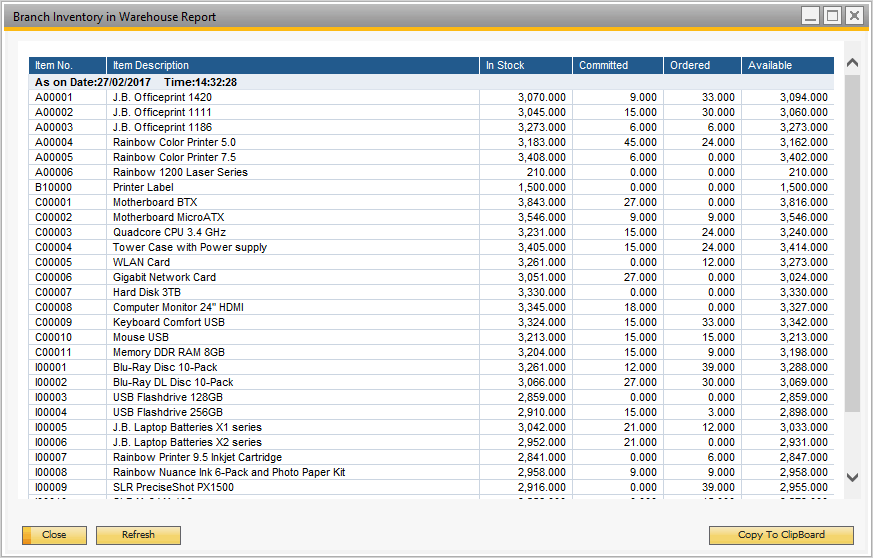Click the scroll up arrow of the report
873x558 pixels.
[x=852, y=63]
